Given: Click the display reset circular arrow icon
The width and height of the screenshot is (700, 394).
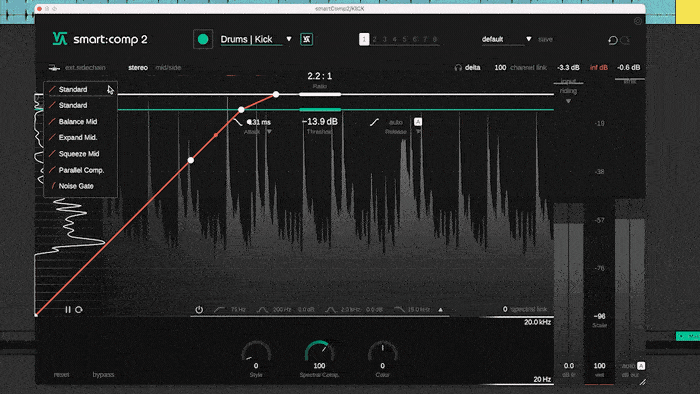Looking at the screenshot, I should coord(79,309).
